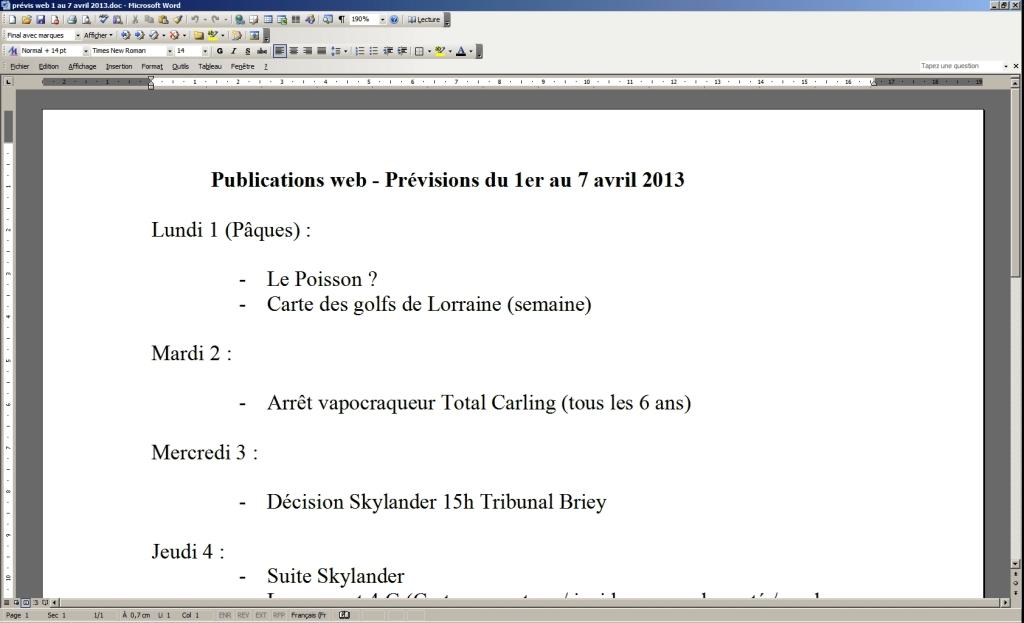Open the Insertion menu
The width and height of the screenshot is (1024, 623).
point(118,66)
